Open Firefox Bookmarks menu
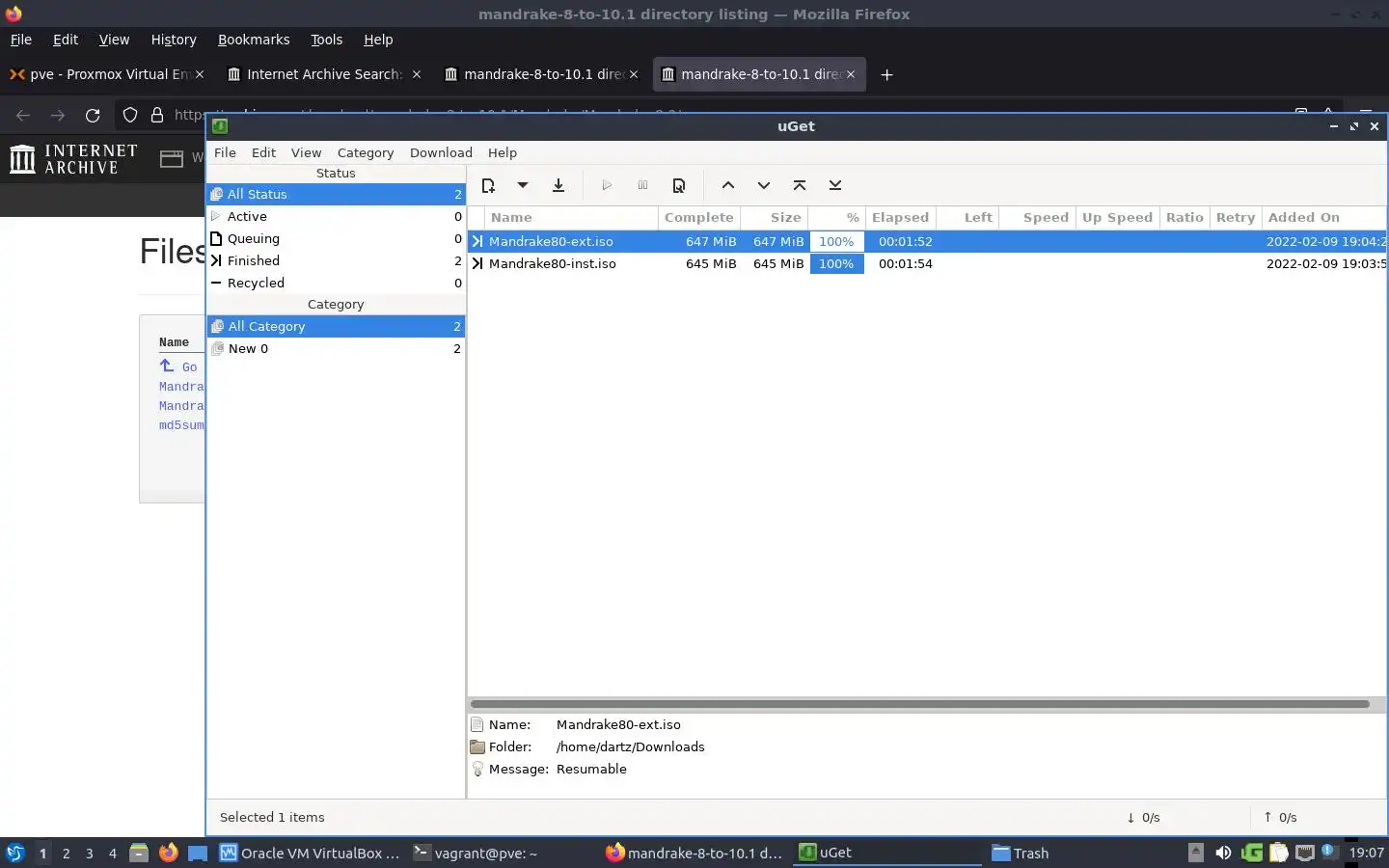 (x=254, y=40)
